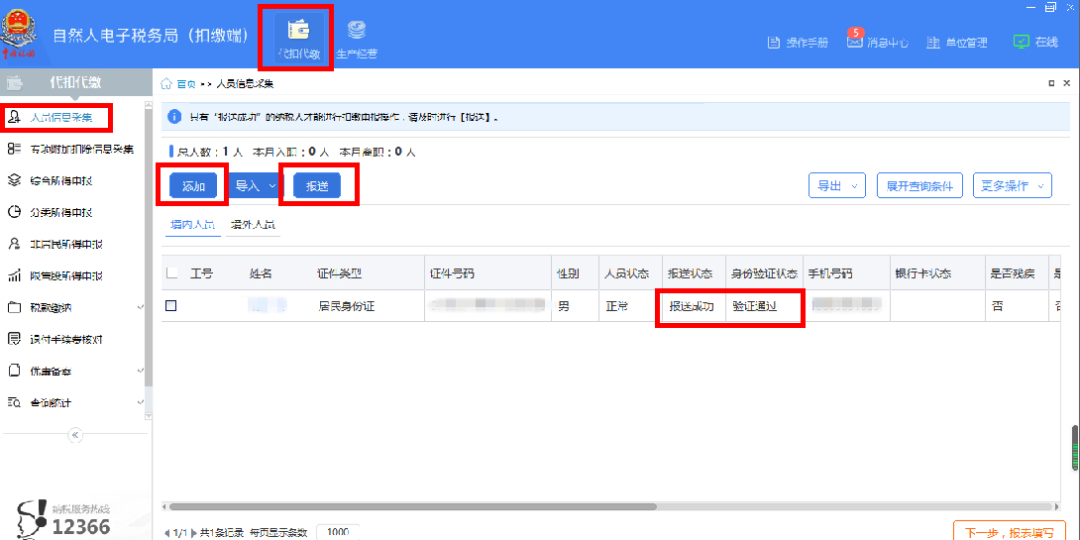
Task: Select the 男 gender cell
Action: (563, 307)
